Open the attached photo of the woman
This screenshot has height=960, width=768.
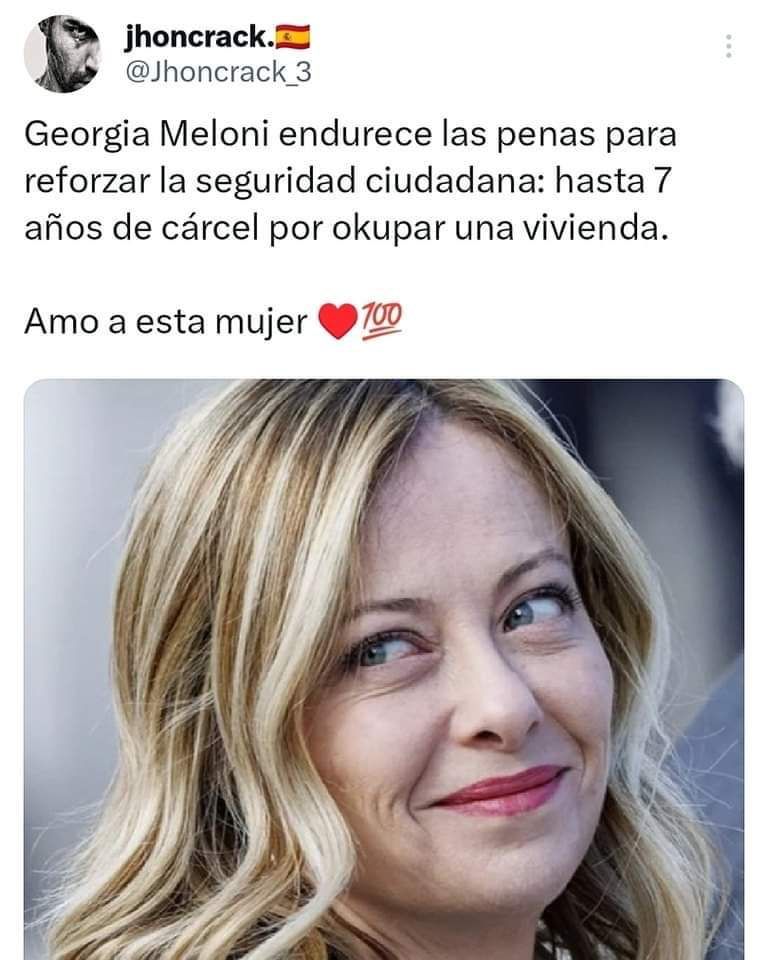pyautogui.click(x=384, y=669)
